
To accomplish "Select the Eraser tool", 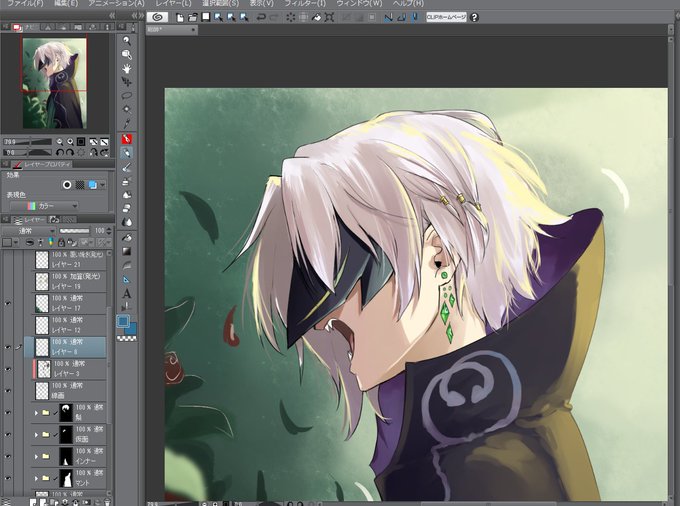I will [x=127, y=208].
